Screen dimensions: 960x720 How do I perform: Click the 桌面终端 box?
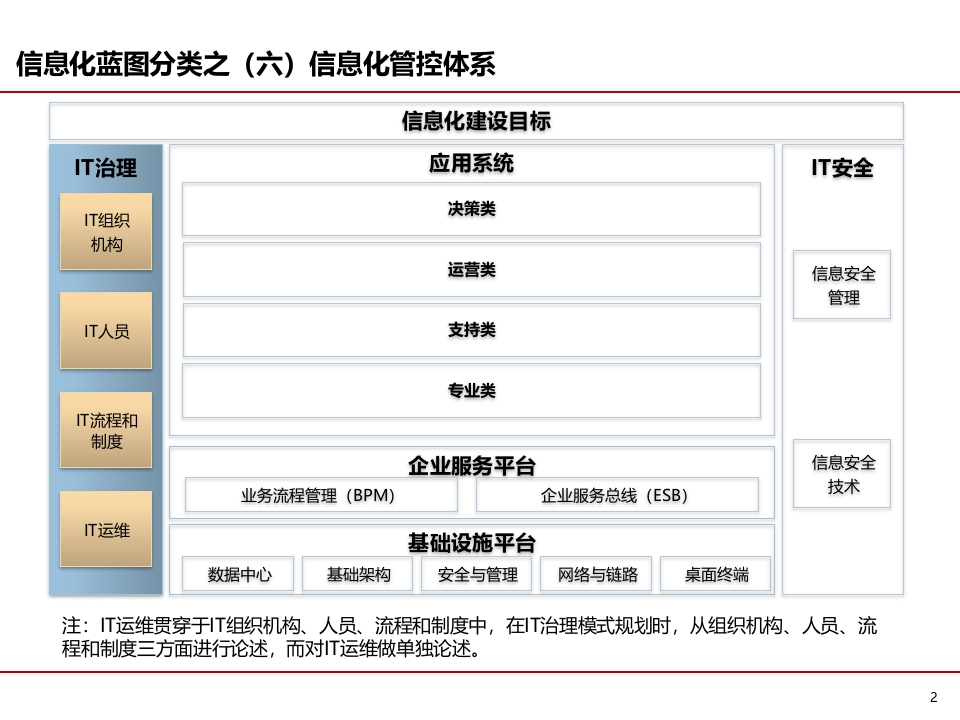pyautogui.click(x=715, y=574)
